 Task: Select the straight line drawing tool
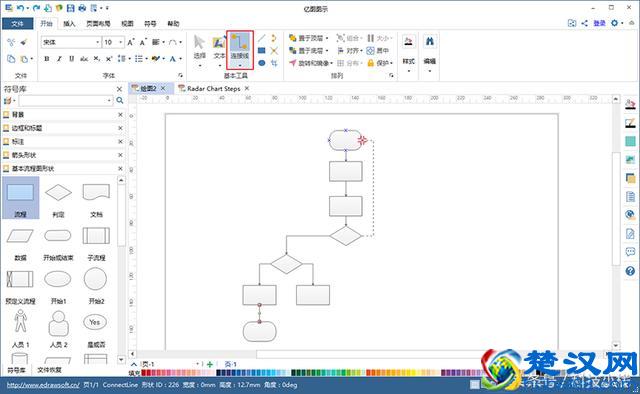(262, 38)
